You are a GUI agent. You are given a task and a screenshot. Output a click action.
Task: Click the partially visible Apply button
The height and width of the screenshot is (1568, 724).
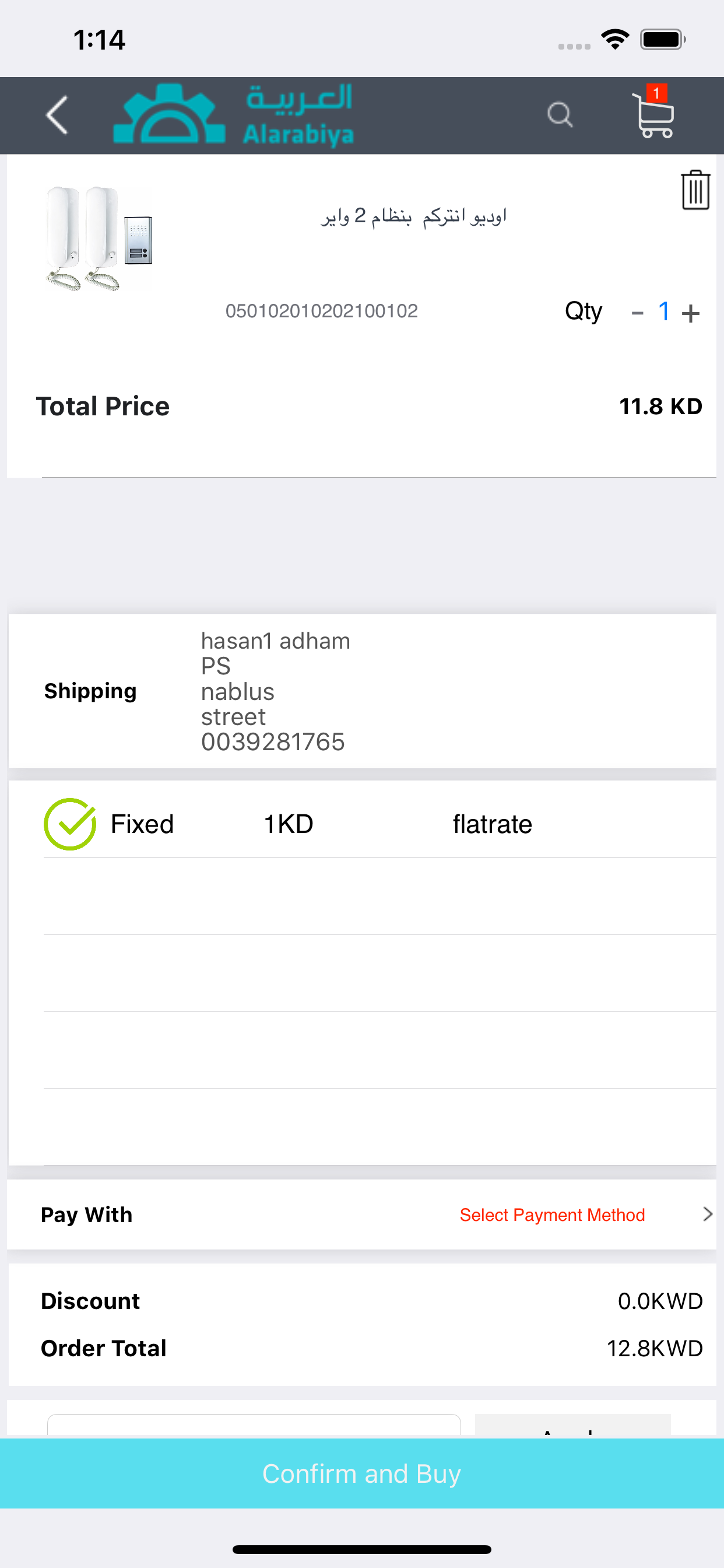click(x=572, y=1426)
